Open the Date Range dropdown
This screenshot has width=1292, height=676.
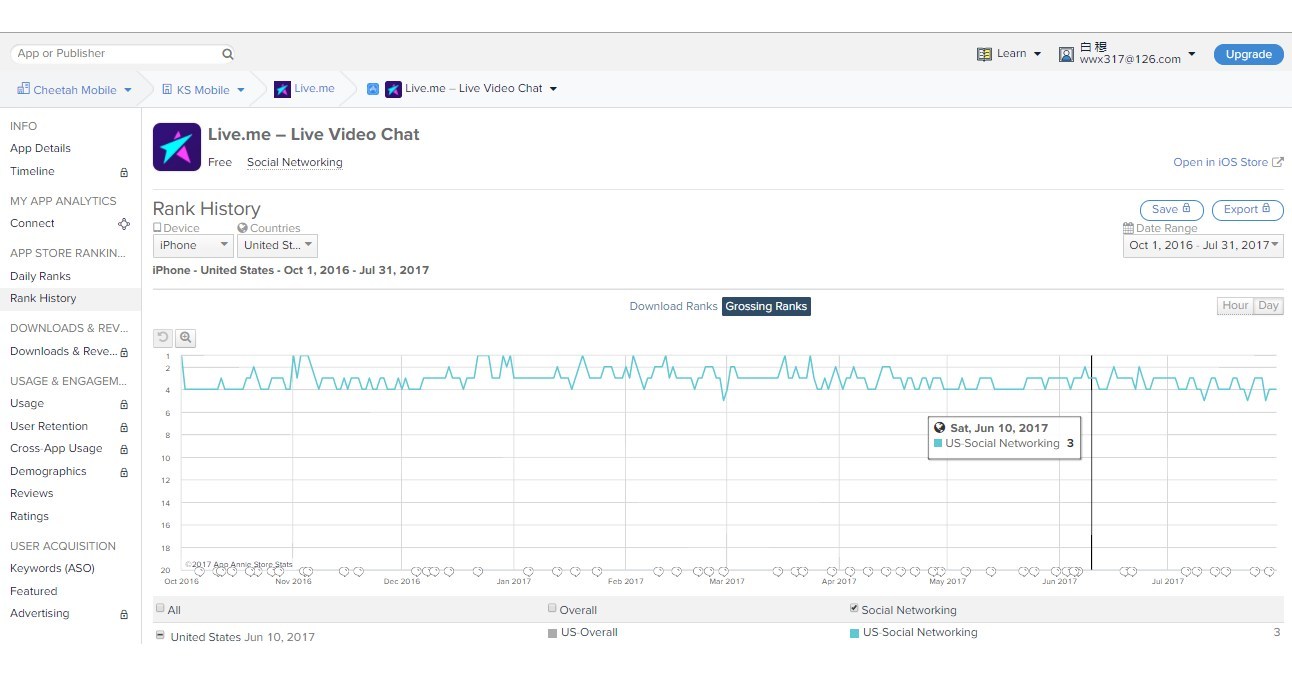click(1203, 245)
